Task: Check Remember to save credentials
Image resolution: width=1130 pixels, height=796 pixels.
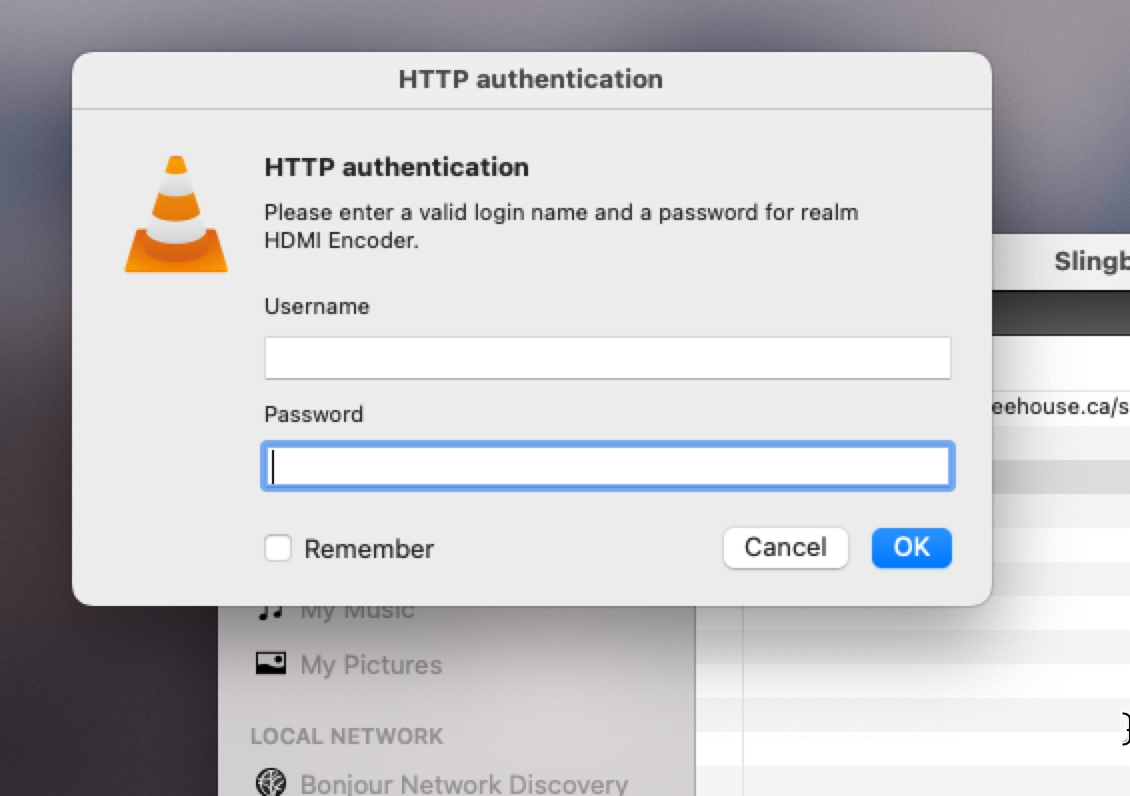Action: pyautogui.click(x=277, y=548)
